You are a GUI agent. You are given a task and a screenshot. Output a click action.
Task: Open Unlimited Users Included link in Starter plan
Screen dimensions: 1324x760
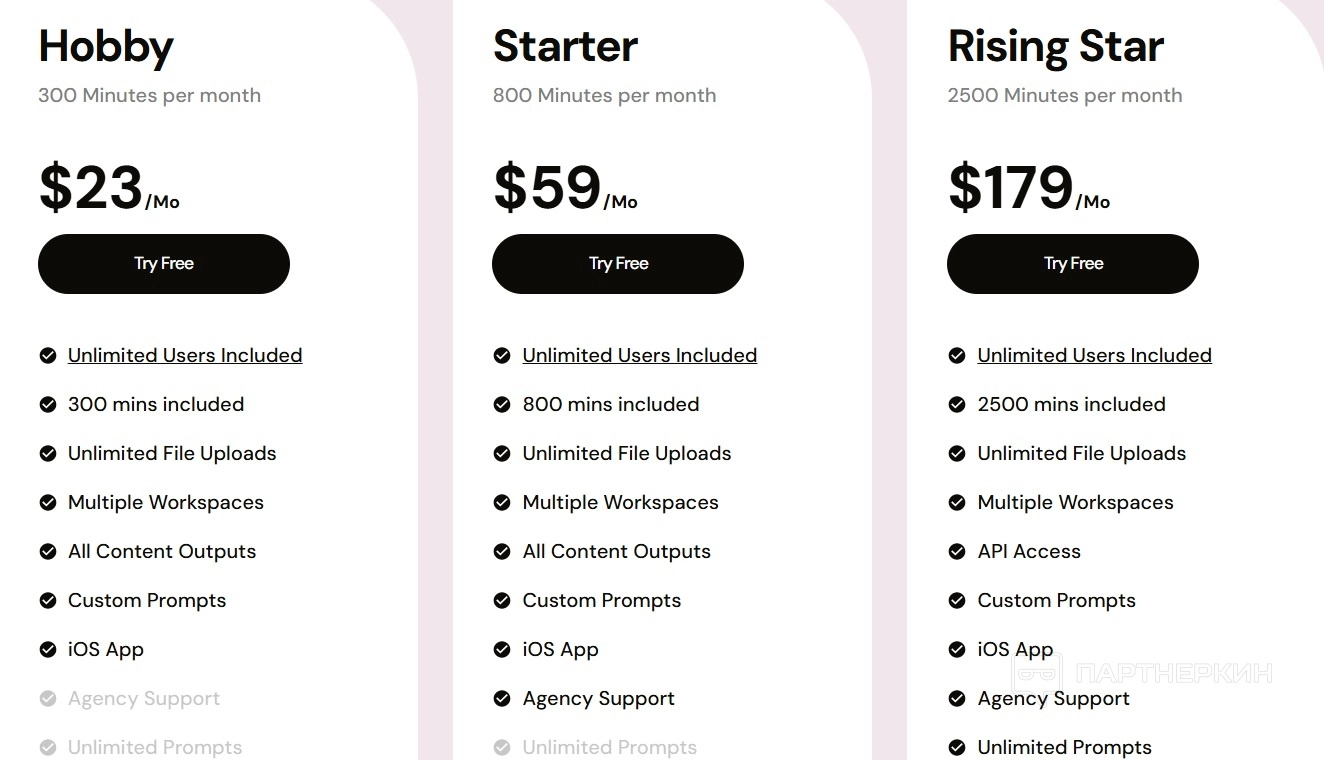click(639, 355)
